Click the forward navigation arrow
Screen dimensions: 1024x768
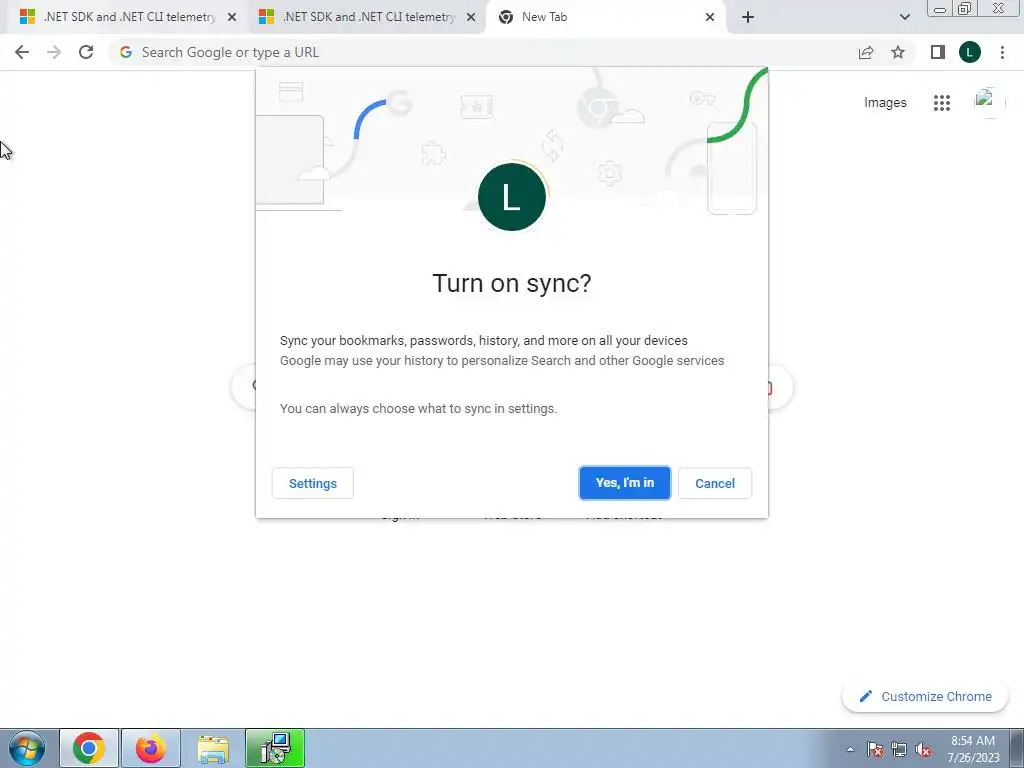pos(54,52)
